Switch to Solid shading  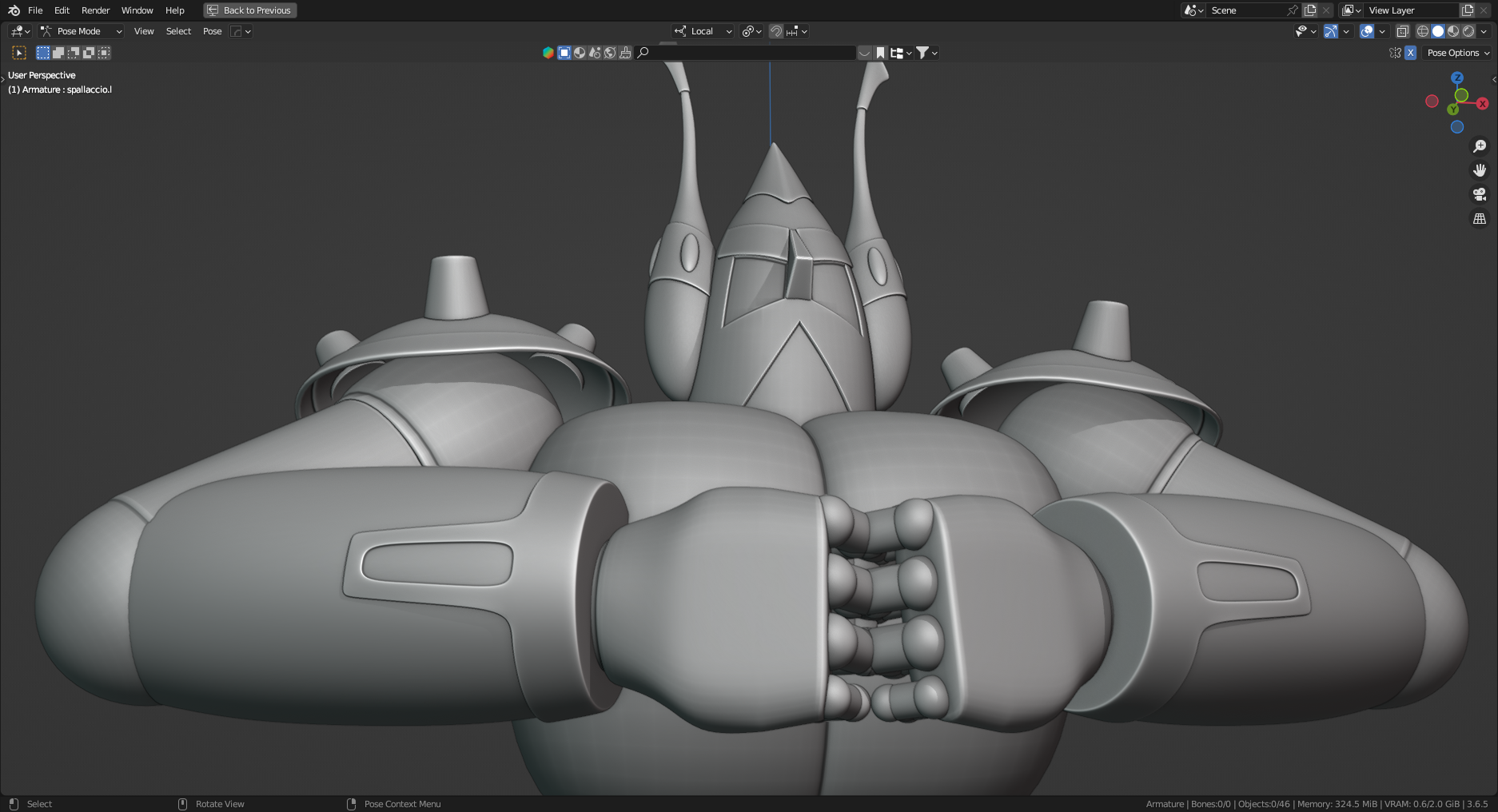(1438, 31)
